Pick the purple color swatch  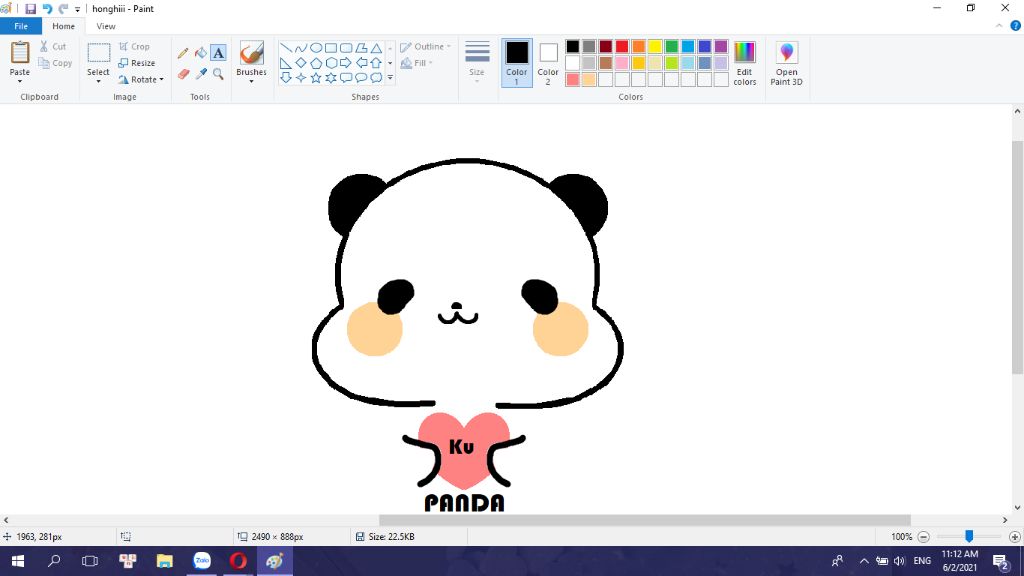coord(721,46)
